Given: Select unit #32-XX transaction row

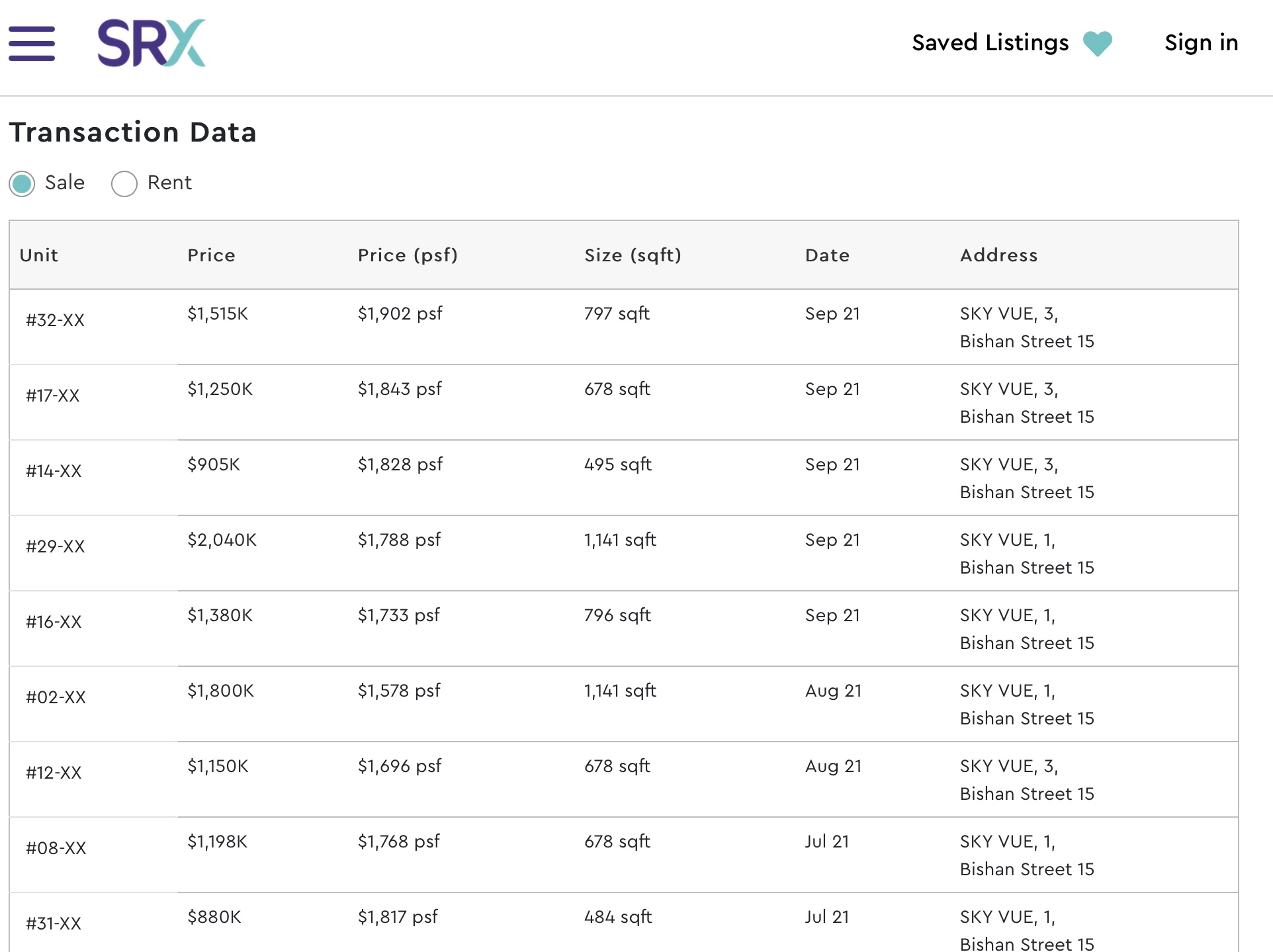Looking at the screenshot, I should 56,320.
